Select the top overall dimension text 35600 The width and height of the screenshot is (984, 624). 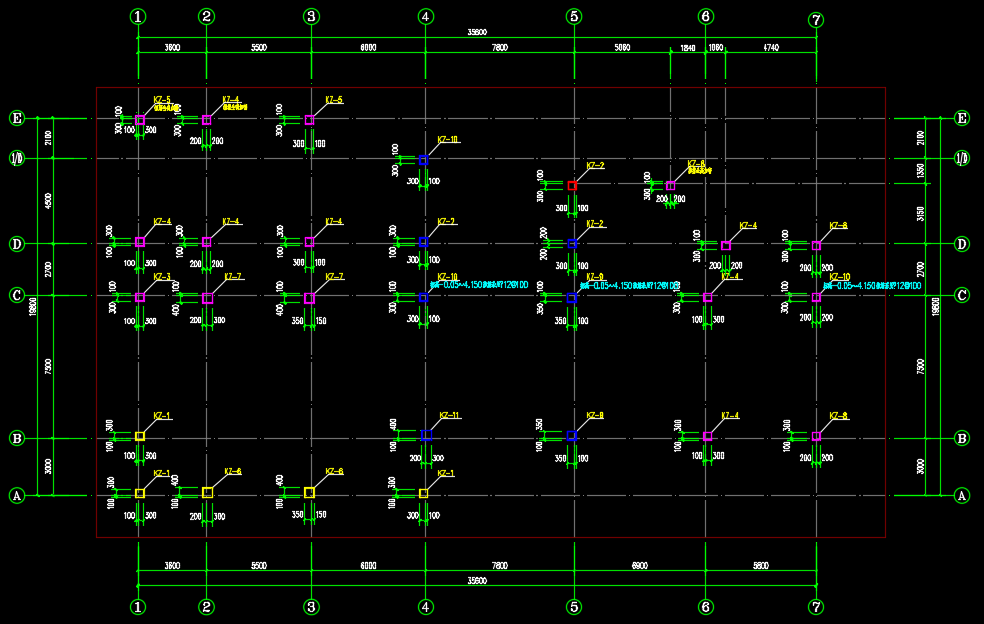477,32
